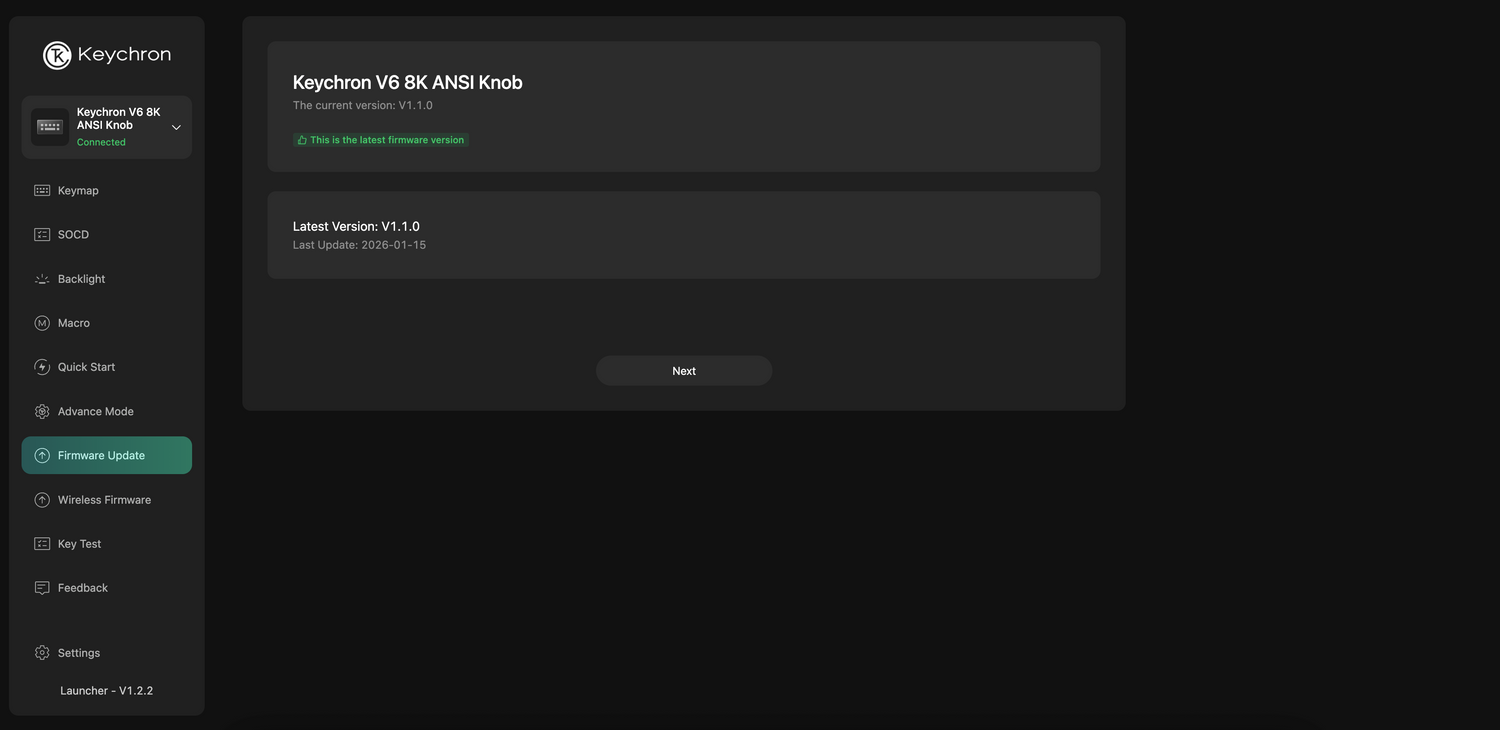Click the SOCD sidebar icon

[x=42, y=235]
